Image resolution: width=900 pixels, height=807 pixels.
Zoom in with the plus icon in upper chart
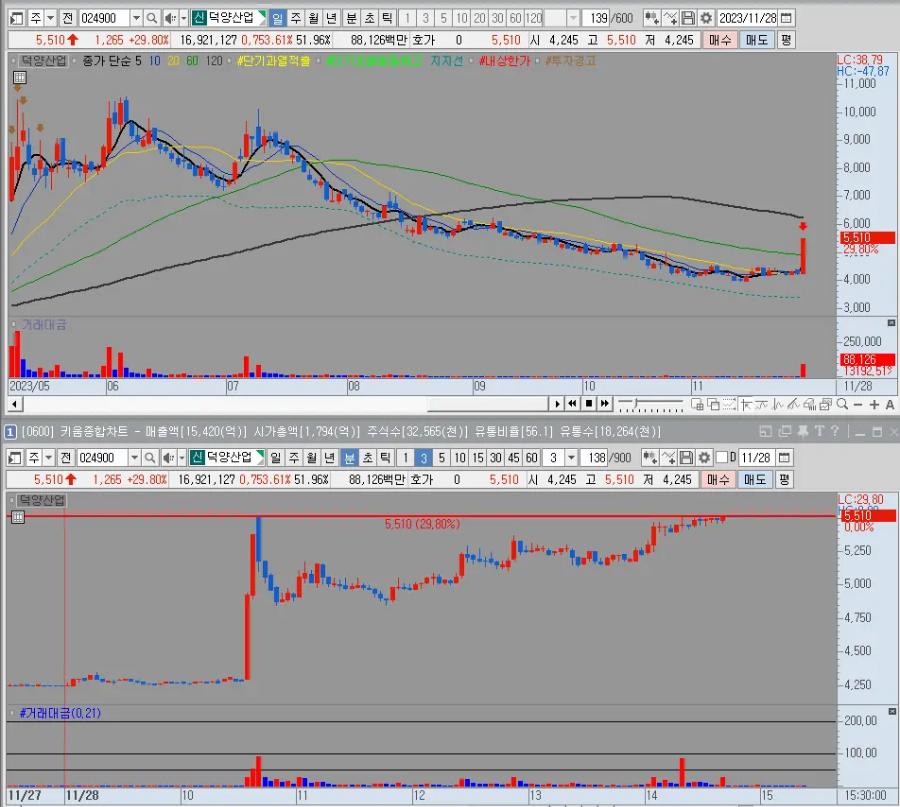(x=874, y=405)
